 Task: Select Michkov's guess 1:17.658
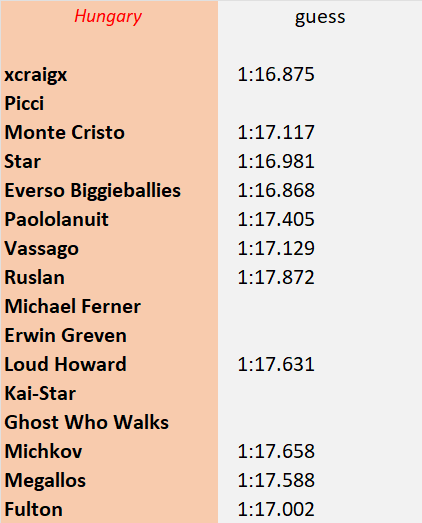[x=320, y=452]
